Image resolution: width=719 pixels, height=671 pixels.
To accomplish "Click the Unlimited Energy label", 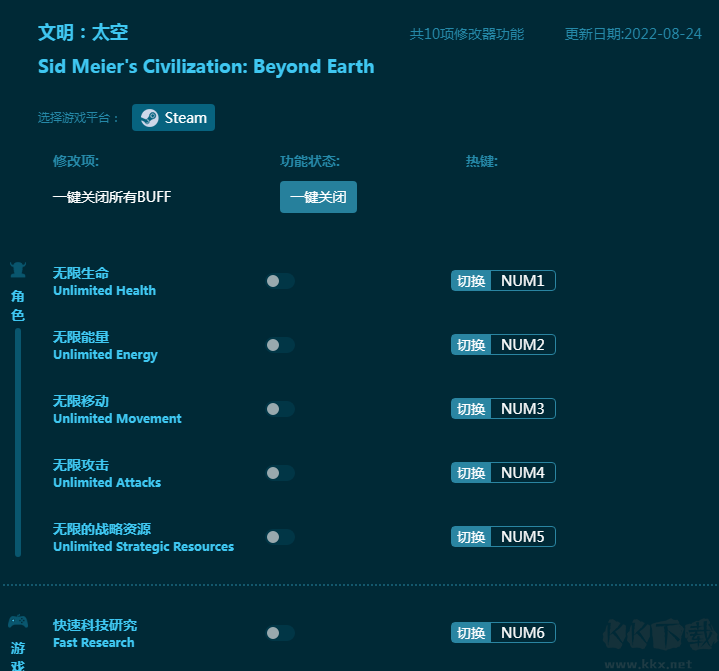I will (x=105, y=355).
